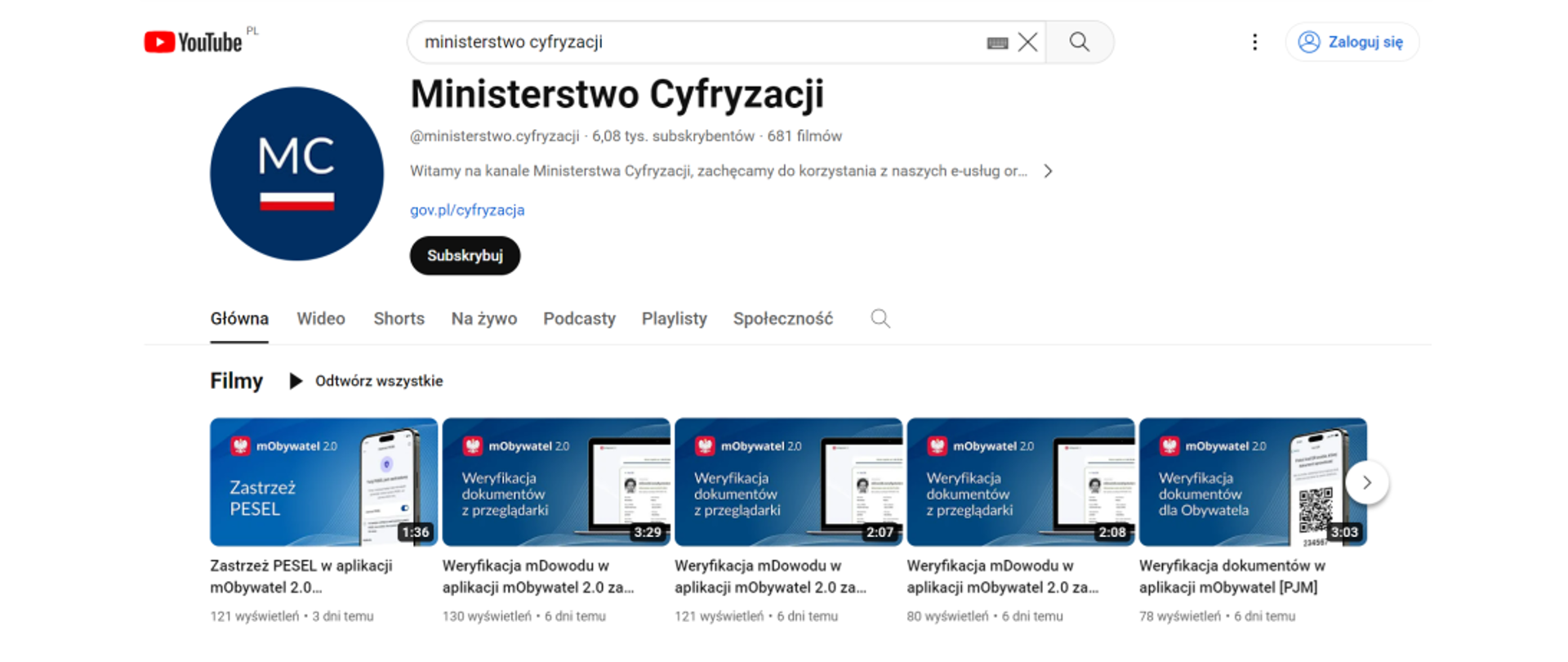The image size is (1568, 662).
Task: Open the Playlisty tab
Action: pos(674,319)
